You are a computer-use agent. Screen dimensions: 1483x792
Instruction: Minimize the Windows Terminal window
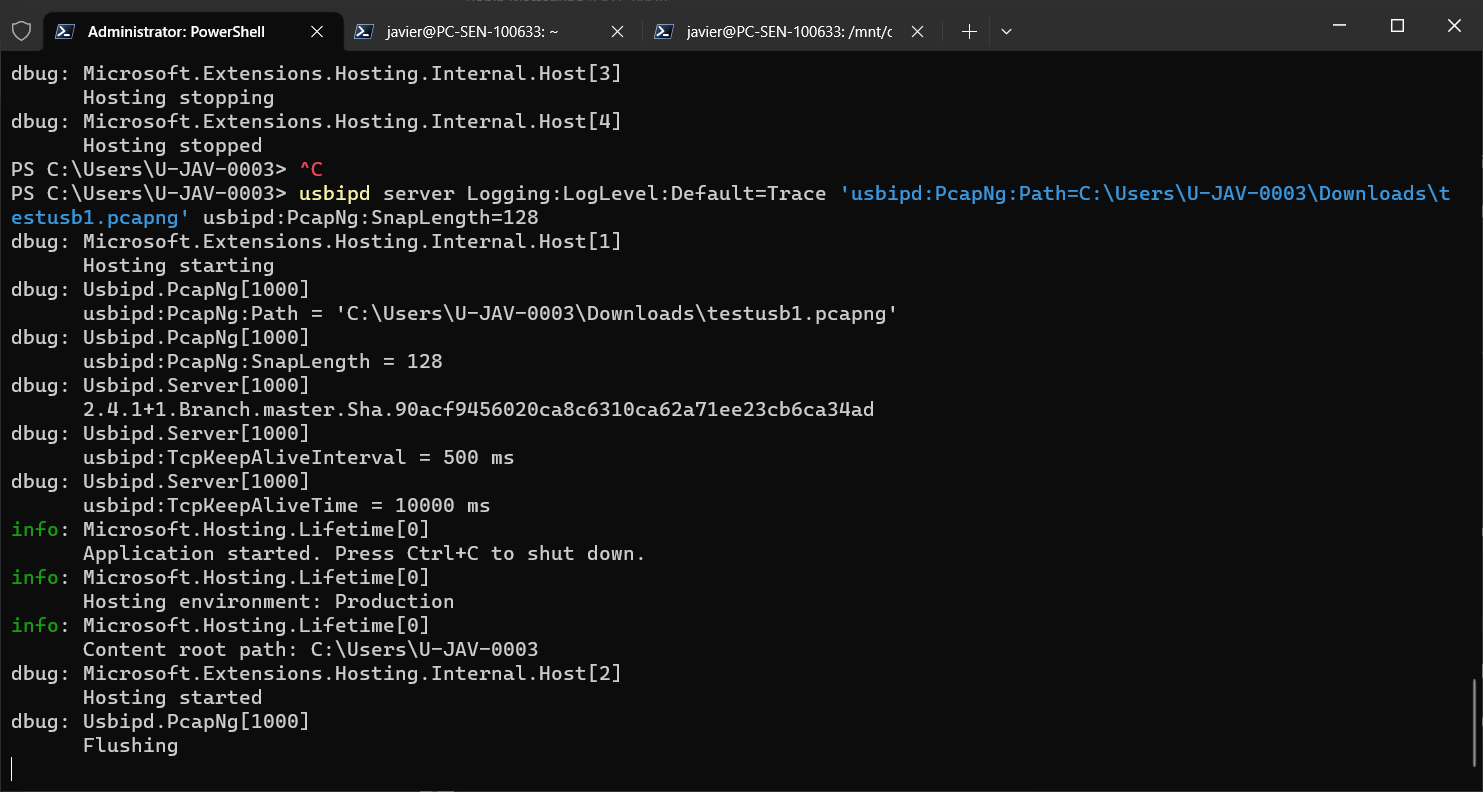click(1337, 25)
